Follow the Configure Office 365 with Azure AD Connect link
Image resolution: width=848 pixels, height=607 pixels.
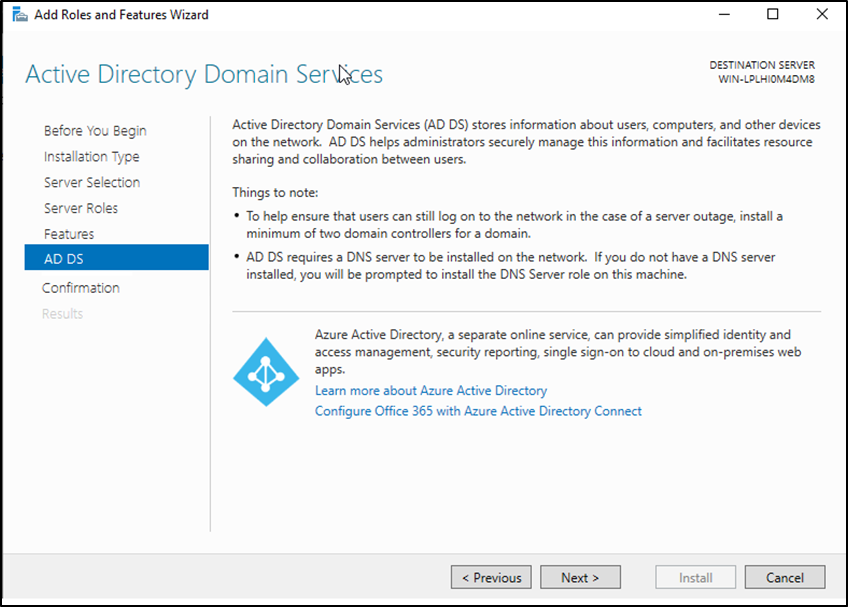coord(478,411)
